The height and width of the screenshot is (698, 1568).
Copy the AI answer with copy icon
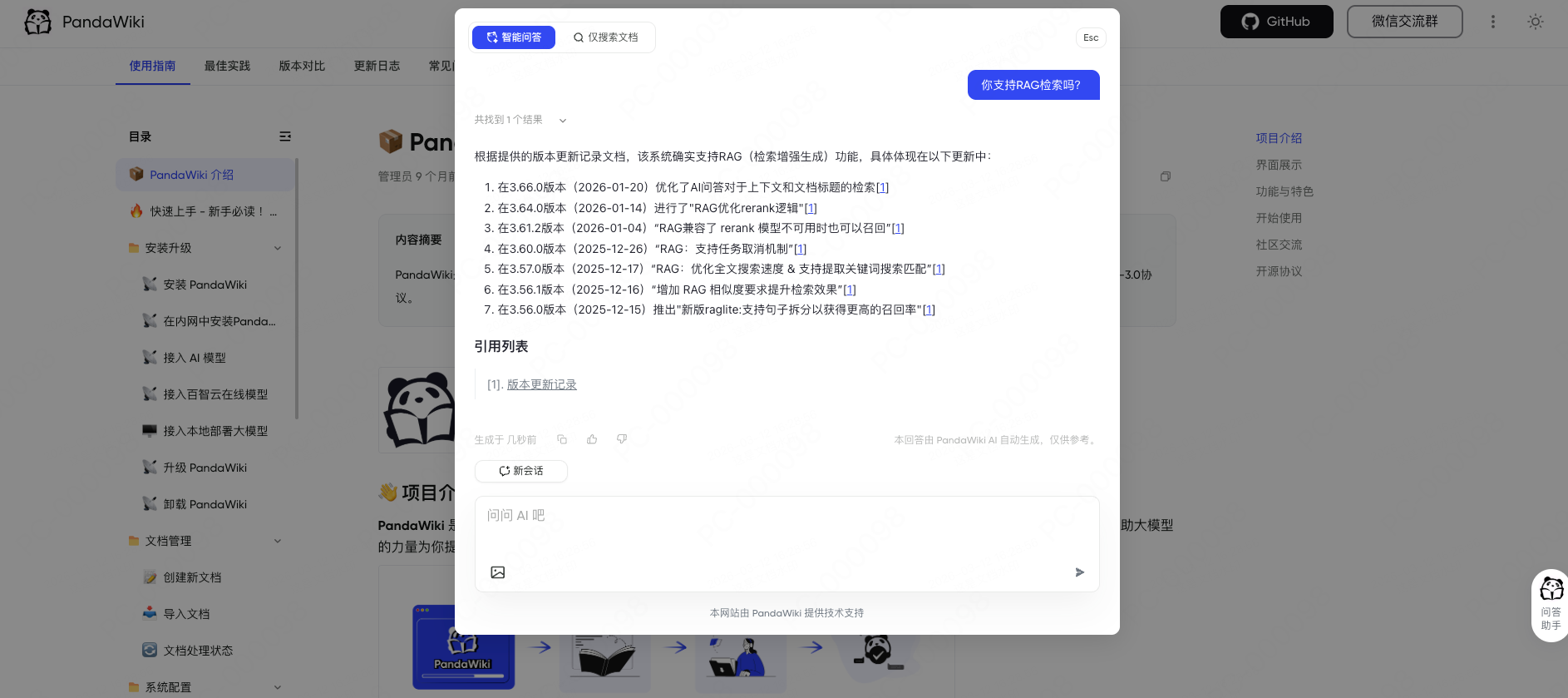[562, 439]
